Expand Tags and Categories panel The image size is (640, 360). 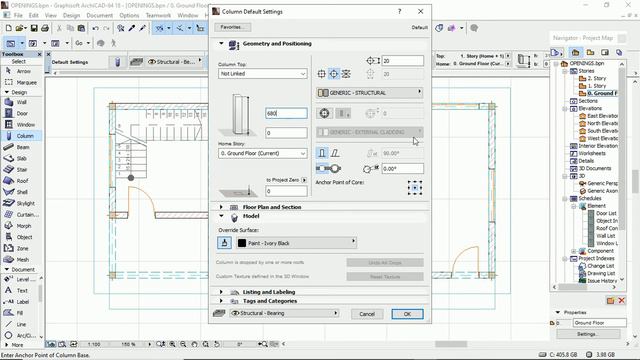[221, 301]
